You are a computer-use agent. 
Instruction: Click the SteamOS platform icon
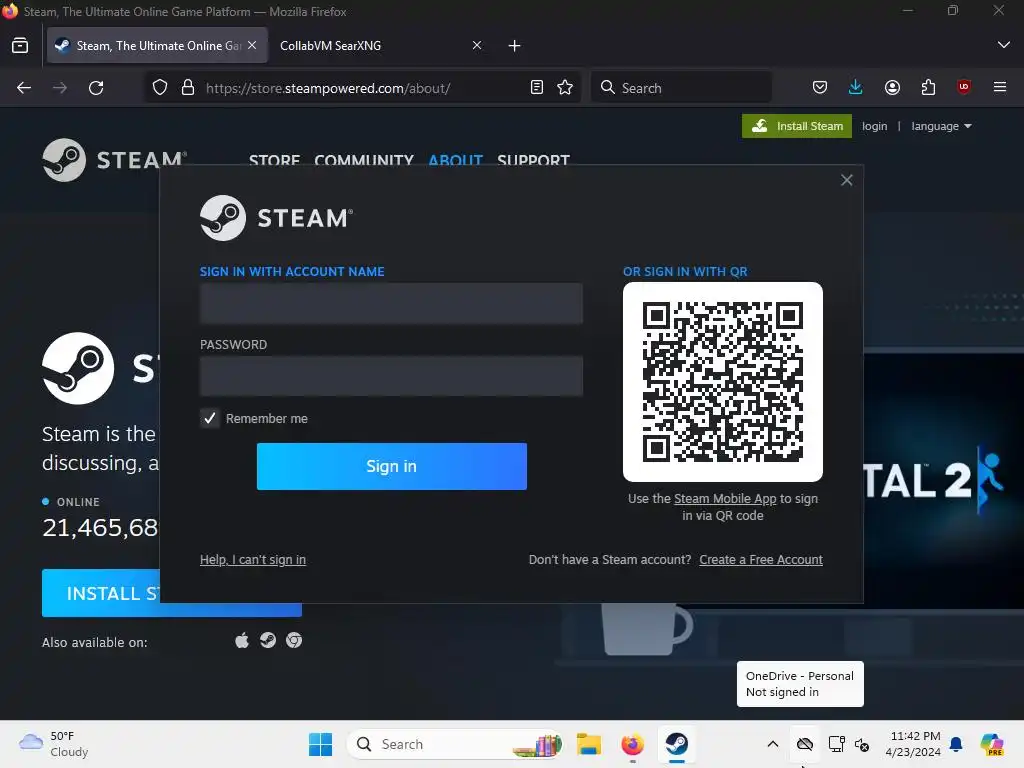pos(268,641)
